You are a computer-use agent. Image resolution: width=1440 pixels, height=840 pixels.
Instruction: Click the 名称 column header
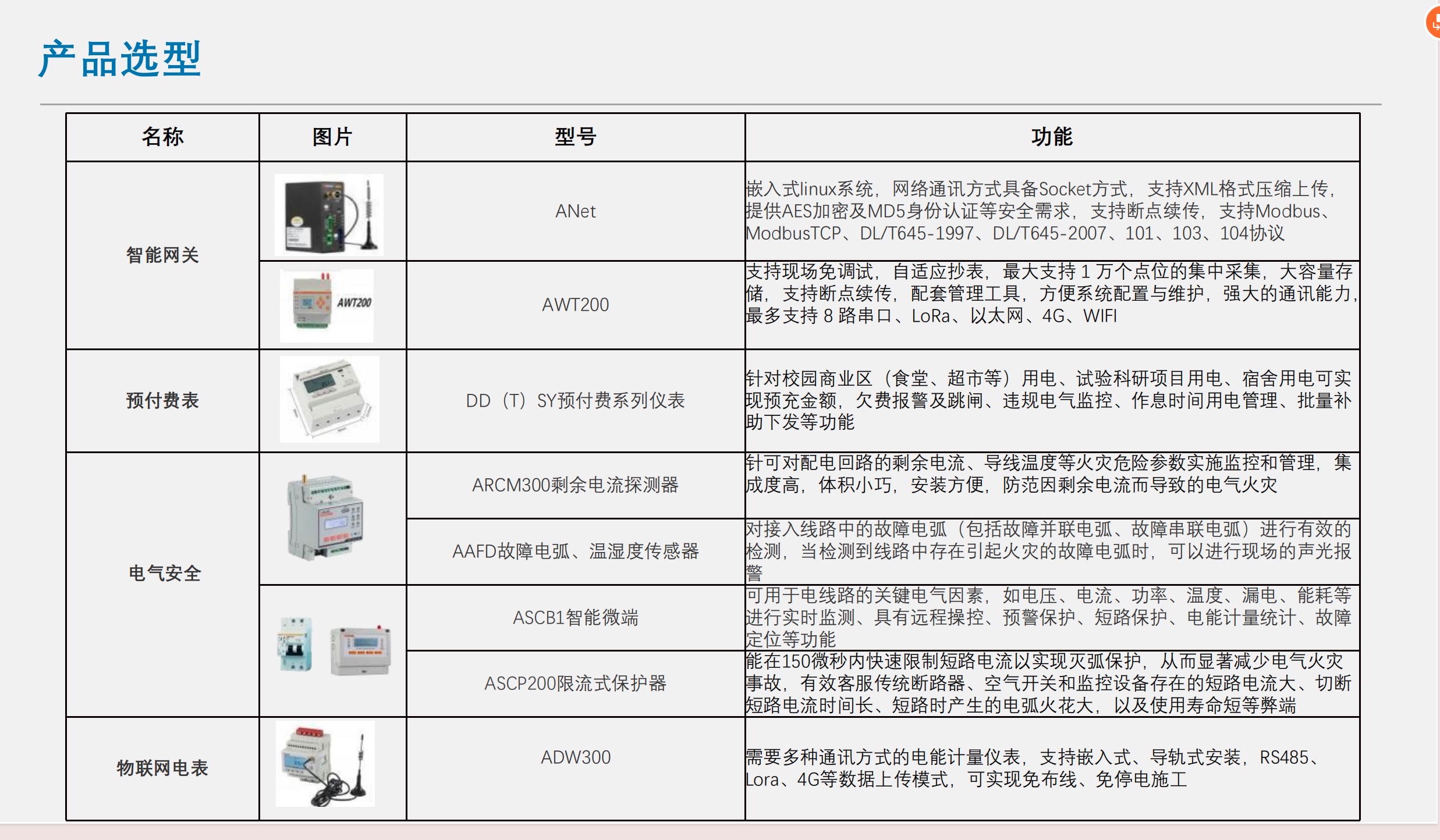click(162, 137)
